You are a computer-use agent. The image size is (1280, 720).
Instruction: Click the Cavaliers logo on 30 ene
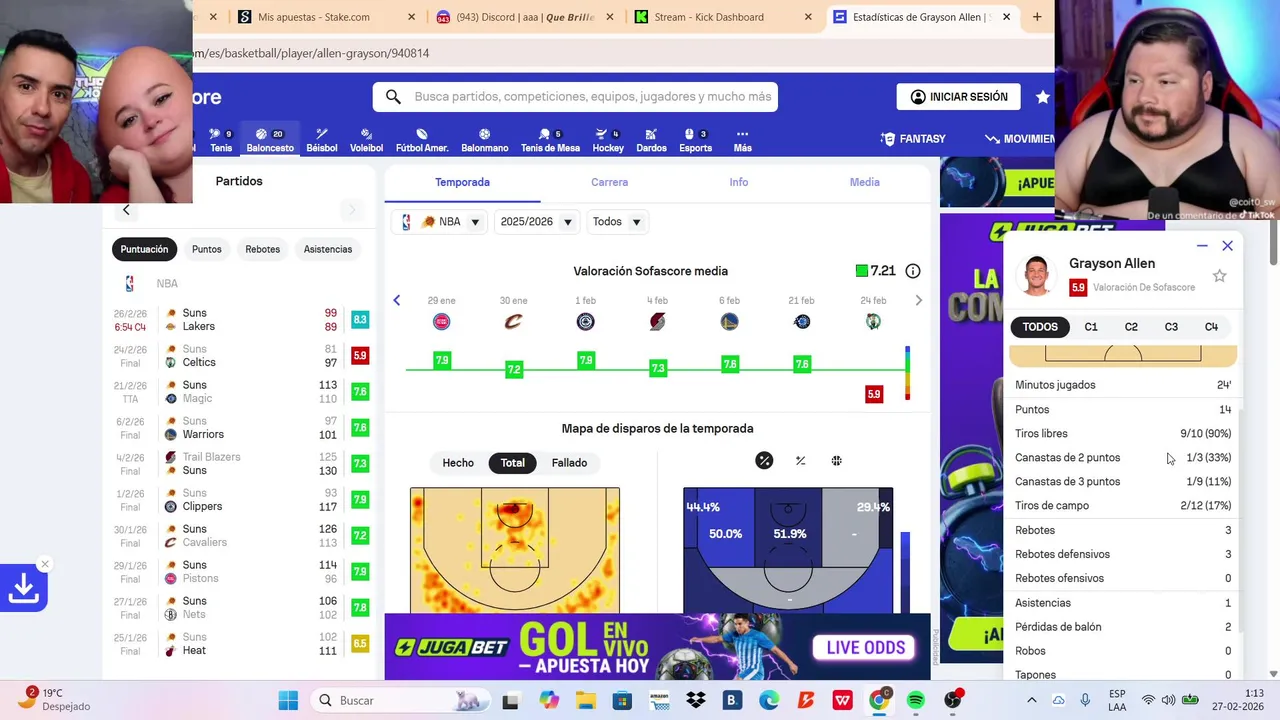(513, 322)
